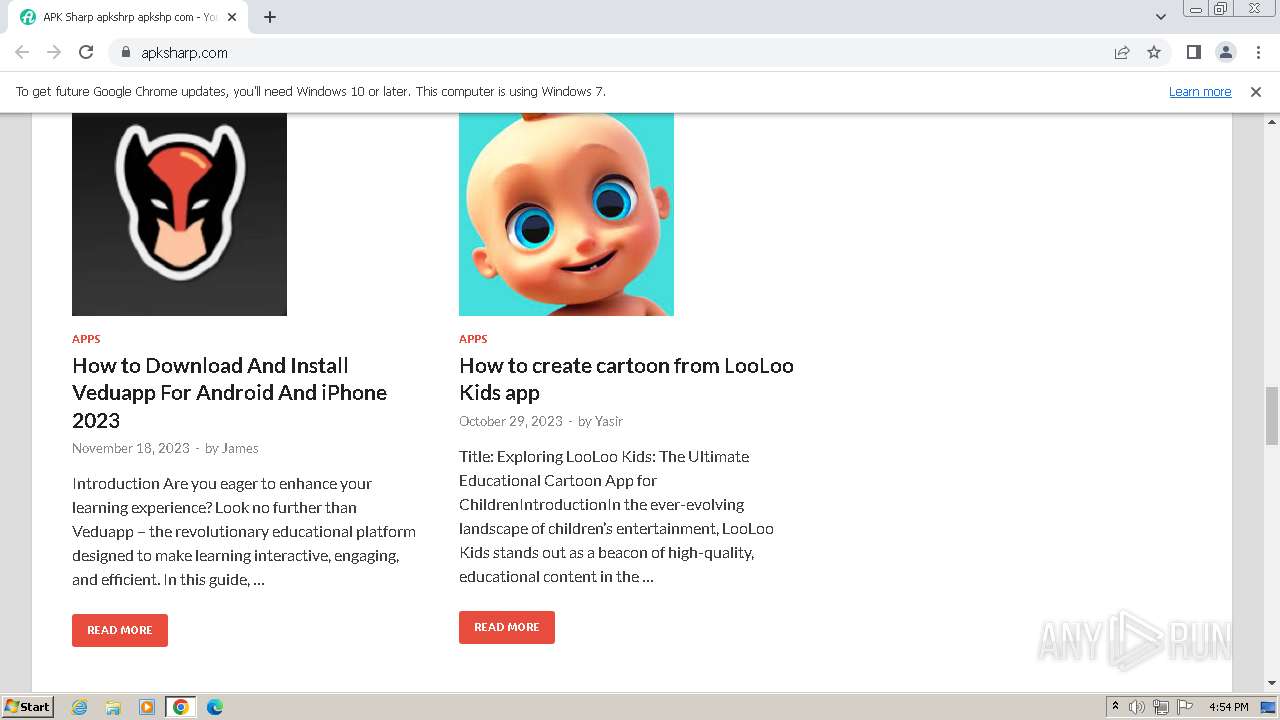
Task: Open the tab search dropdown arrow
Action: click(1160, 17)
